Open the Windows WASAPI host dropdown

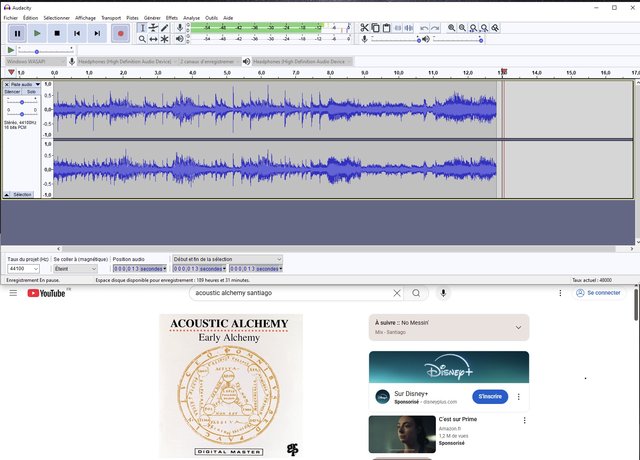(x=36, y=62)
